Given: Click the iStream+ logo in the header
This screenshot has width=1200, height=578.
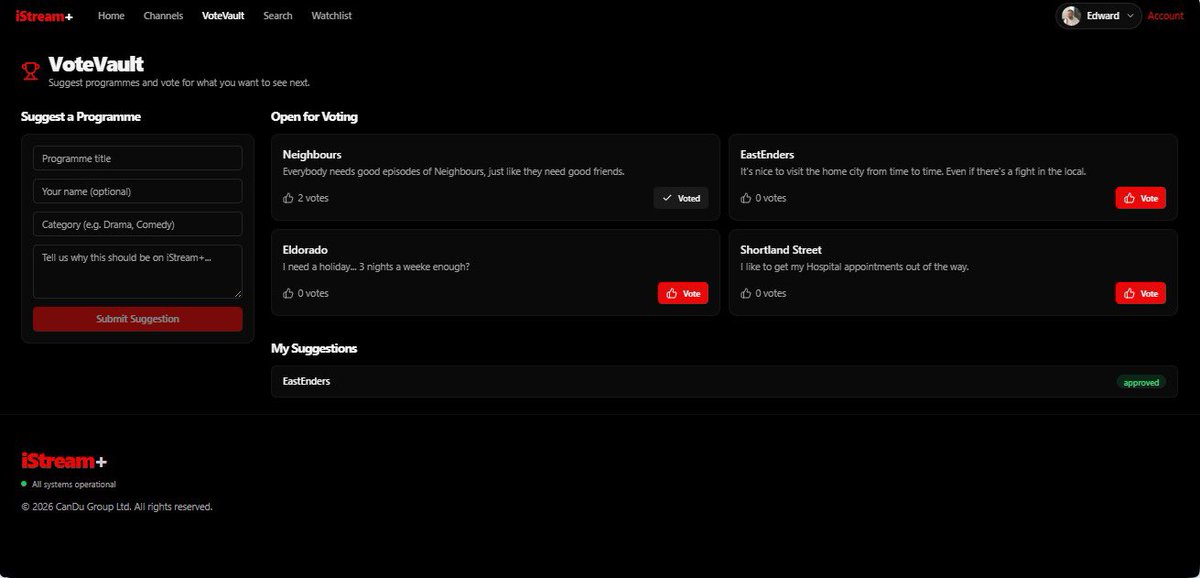Looking at the screenshot, I should (x=44, y=16).
